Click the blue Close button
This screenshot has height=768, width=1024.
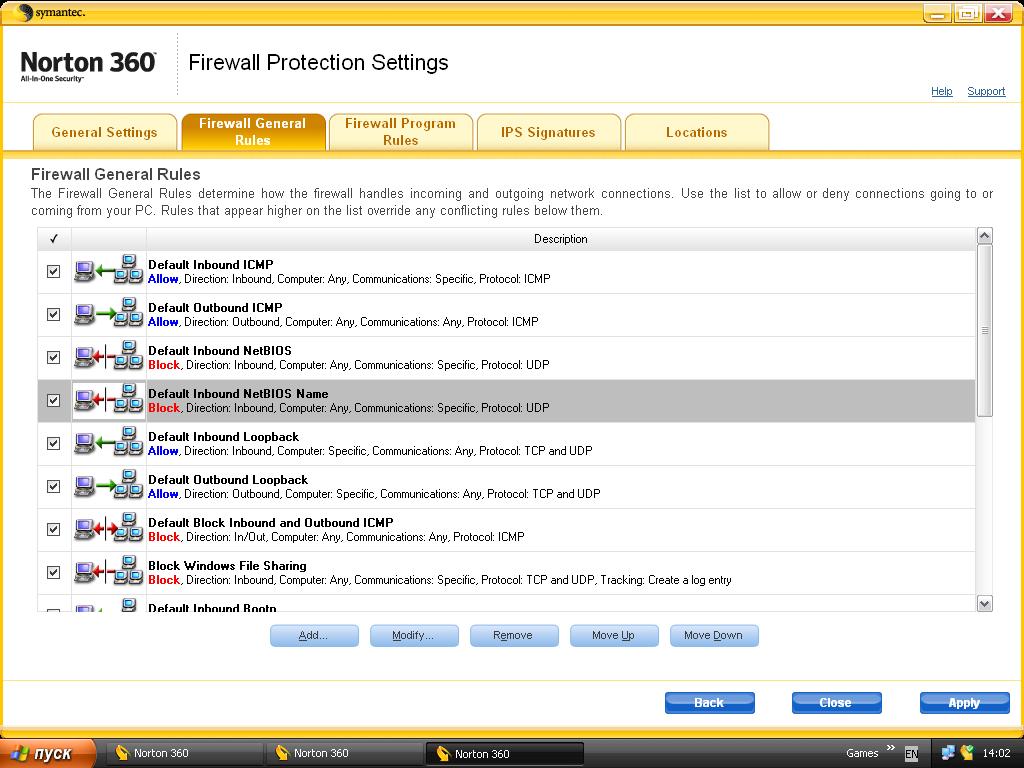pos(837,703)
